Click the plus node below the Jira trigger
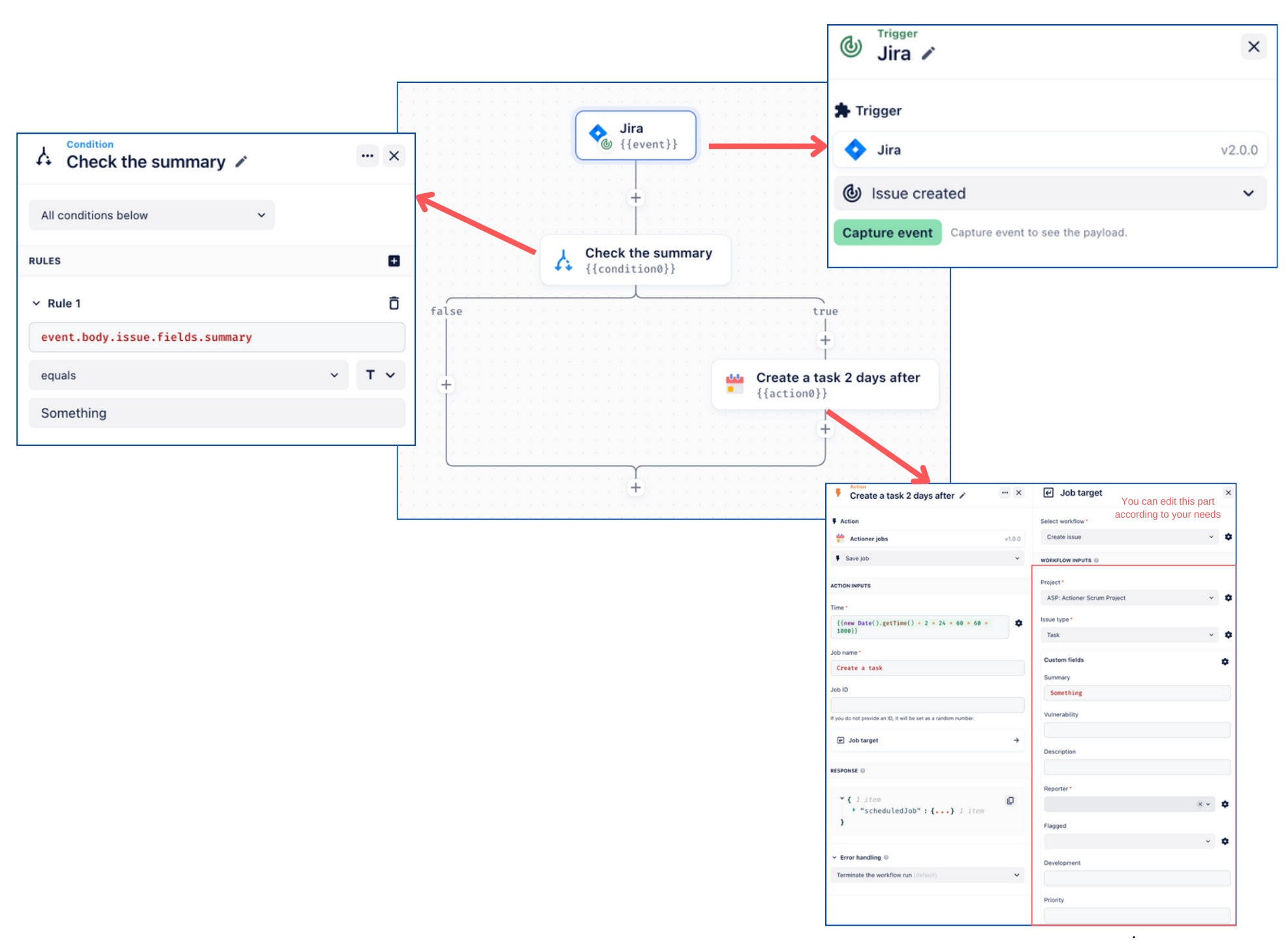This screenshot has width=1288, height=944. pos(635,197)
